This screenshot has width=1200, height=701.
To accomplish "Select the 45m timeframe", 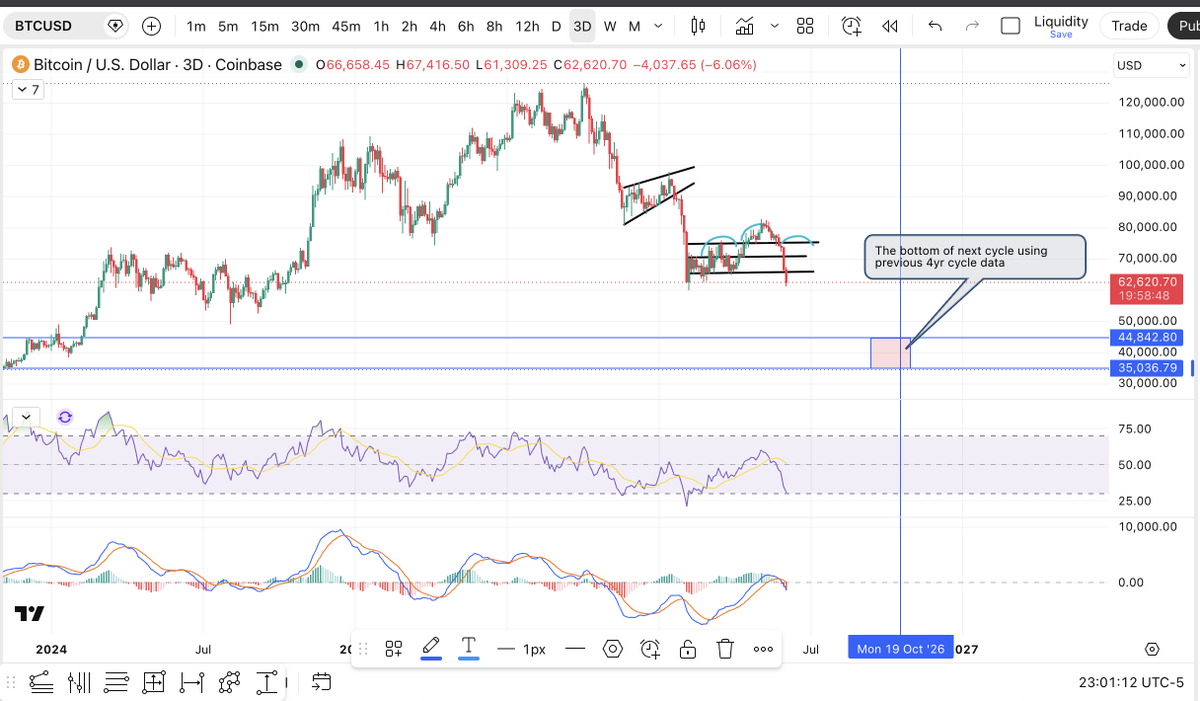I will coord(346,26).
